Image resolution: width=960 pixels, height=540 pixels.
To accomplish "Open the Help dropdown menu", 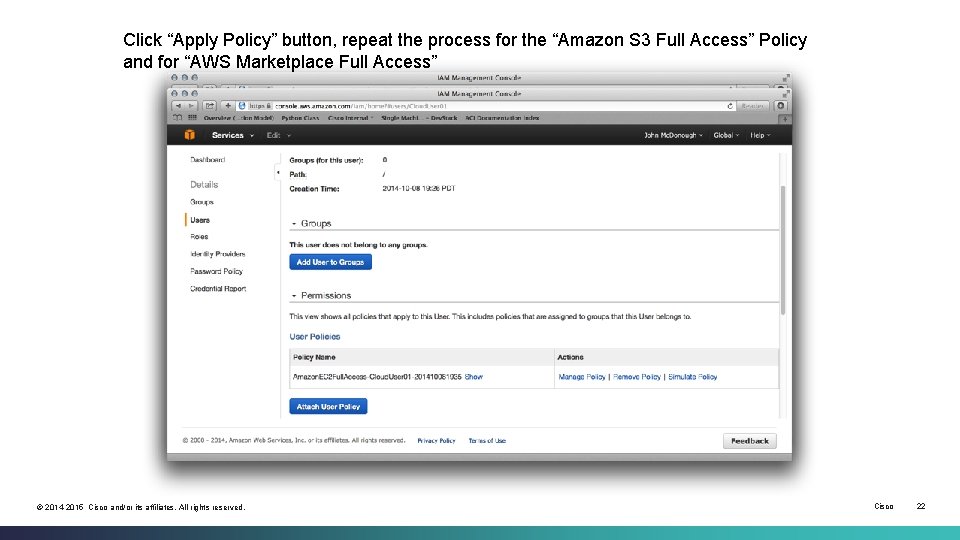I will pyautogui.click(x=760, y=135).
